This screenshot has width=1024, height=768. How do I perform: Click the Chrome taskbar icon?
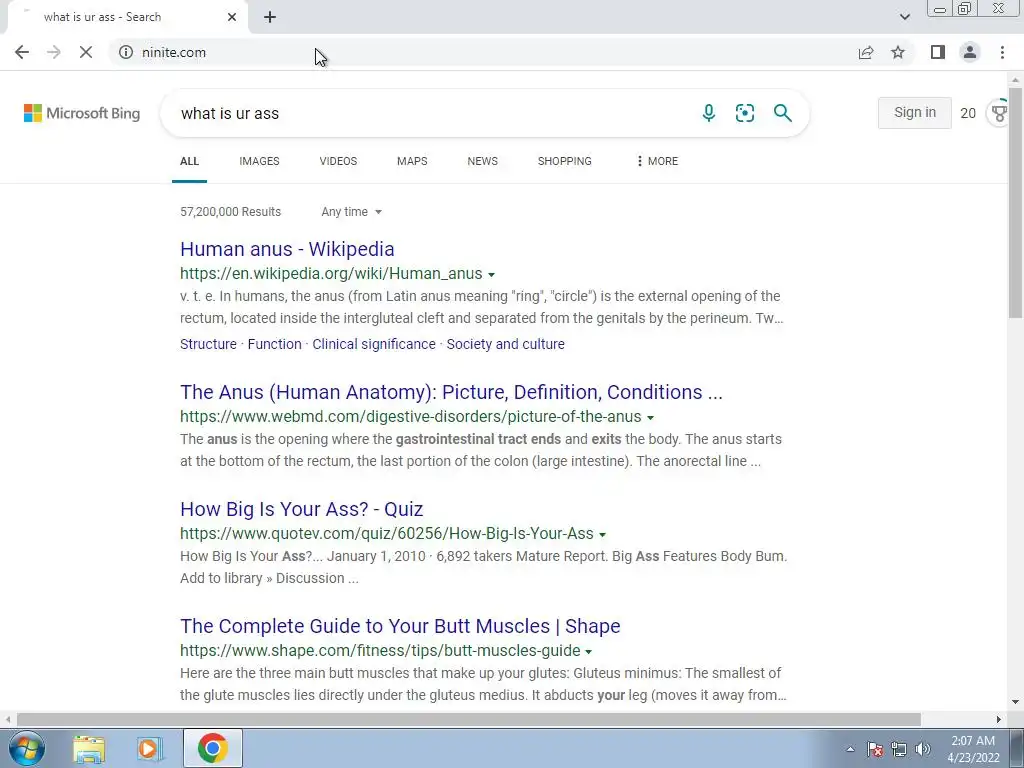(213, 748)
